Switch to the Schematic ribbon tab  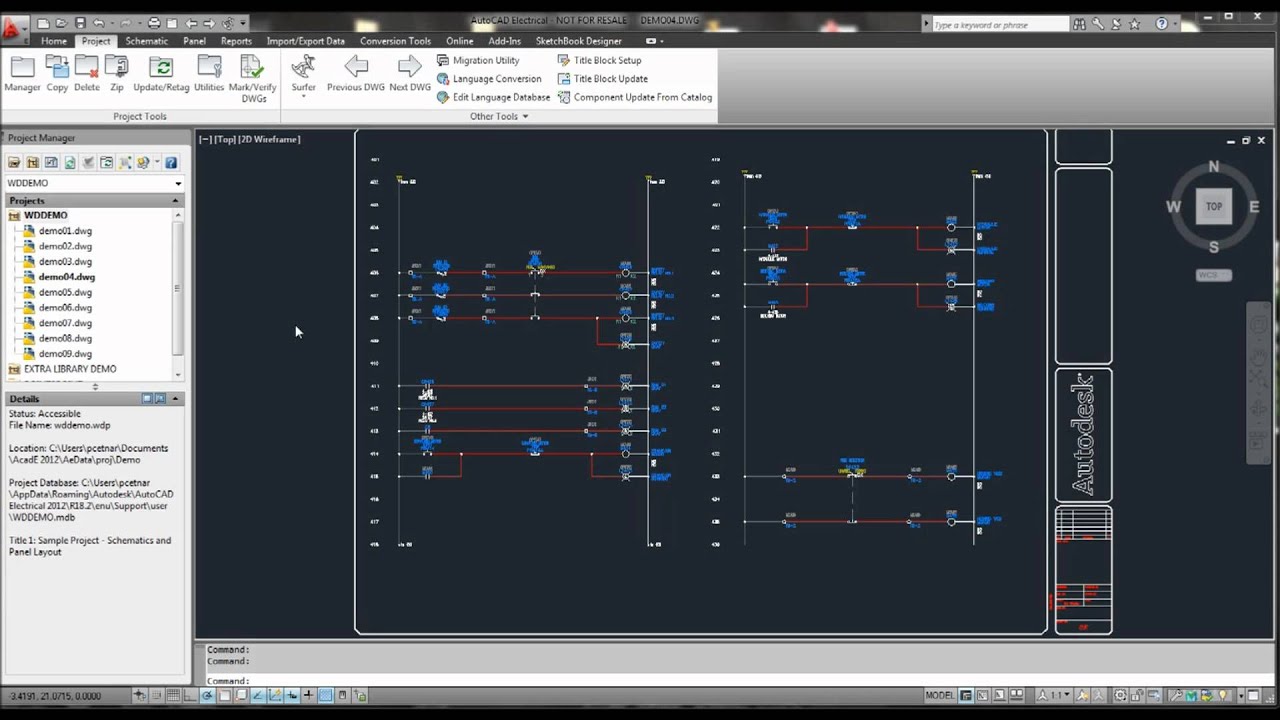click(146, 41)
